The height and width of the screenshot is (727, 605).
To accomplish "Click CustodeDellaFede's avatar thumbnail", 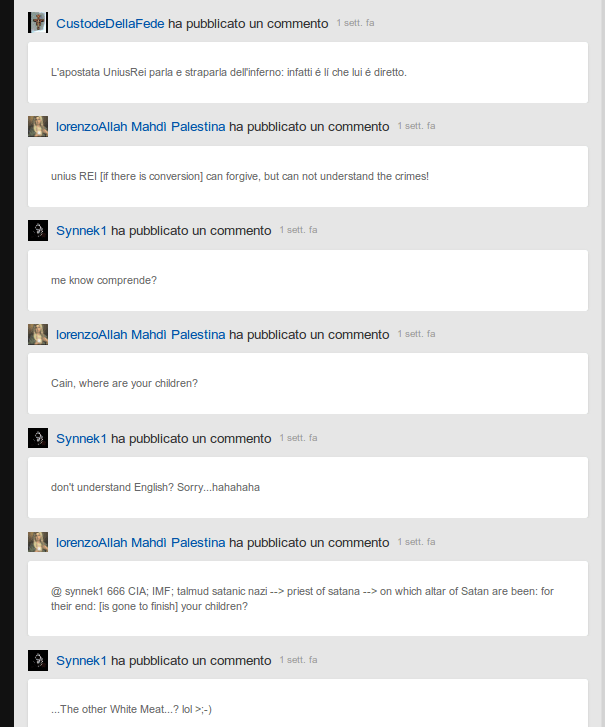I will click(x=38, y=23).
